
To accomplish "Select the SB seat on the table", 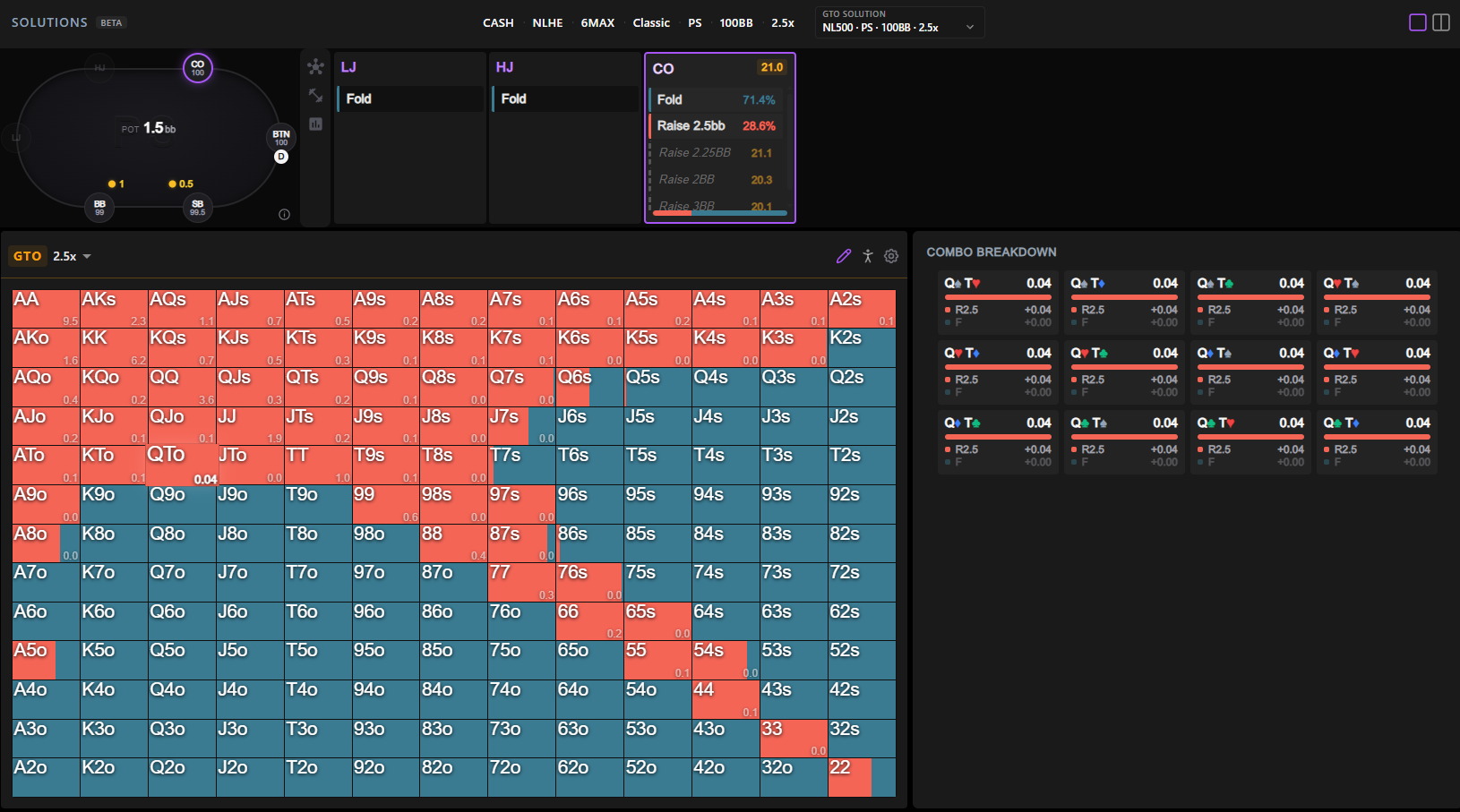I will pyautogui.click(x=197, y=208).
